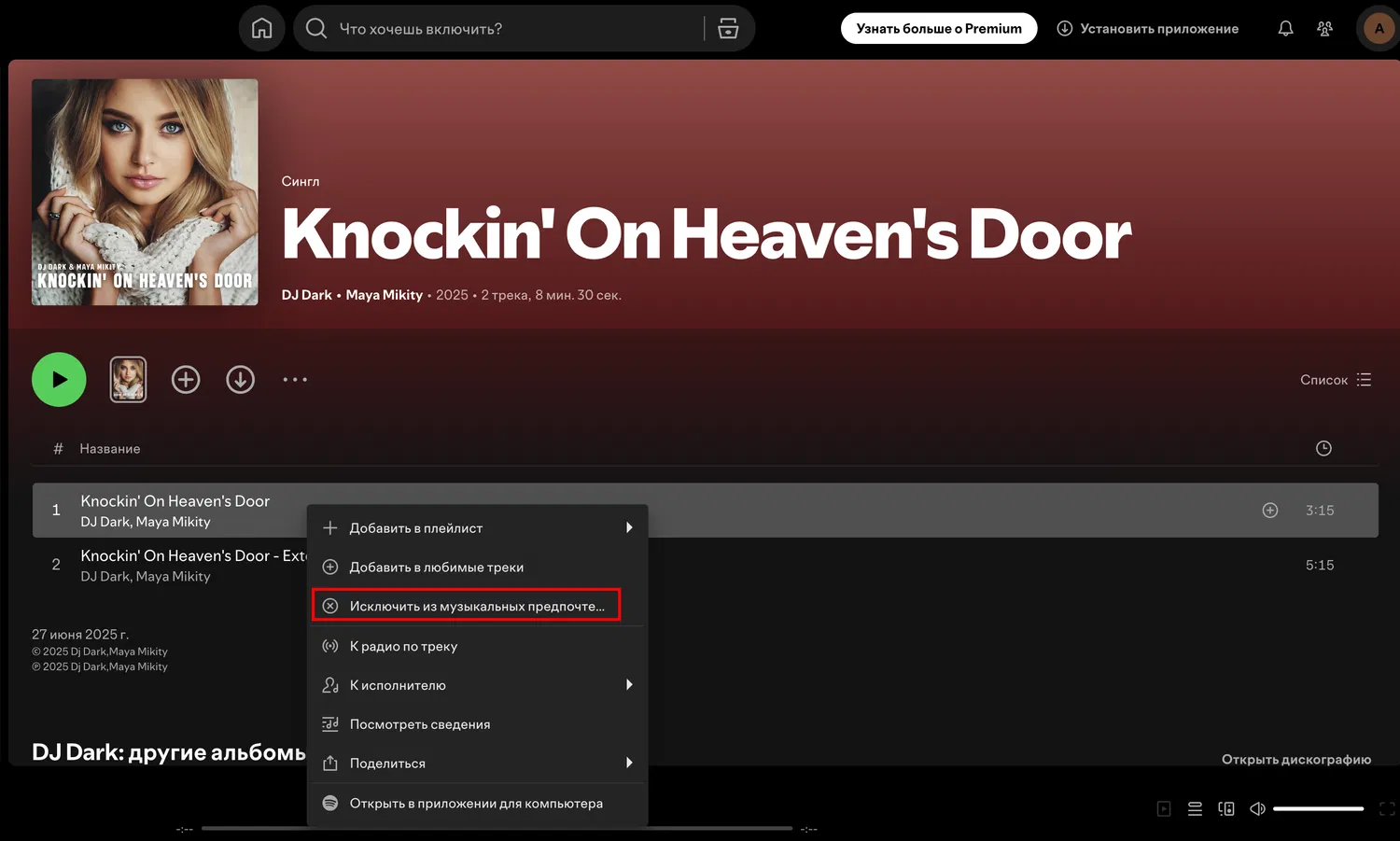Click the "Узнать больше о Premium" button
The height and width of the screenshot is (841, 1400).
(x=939, y=29)
